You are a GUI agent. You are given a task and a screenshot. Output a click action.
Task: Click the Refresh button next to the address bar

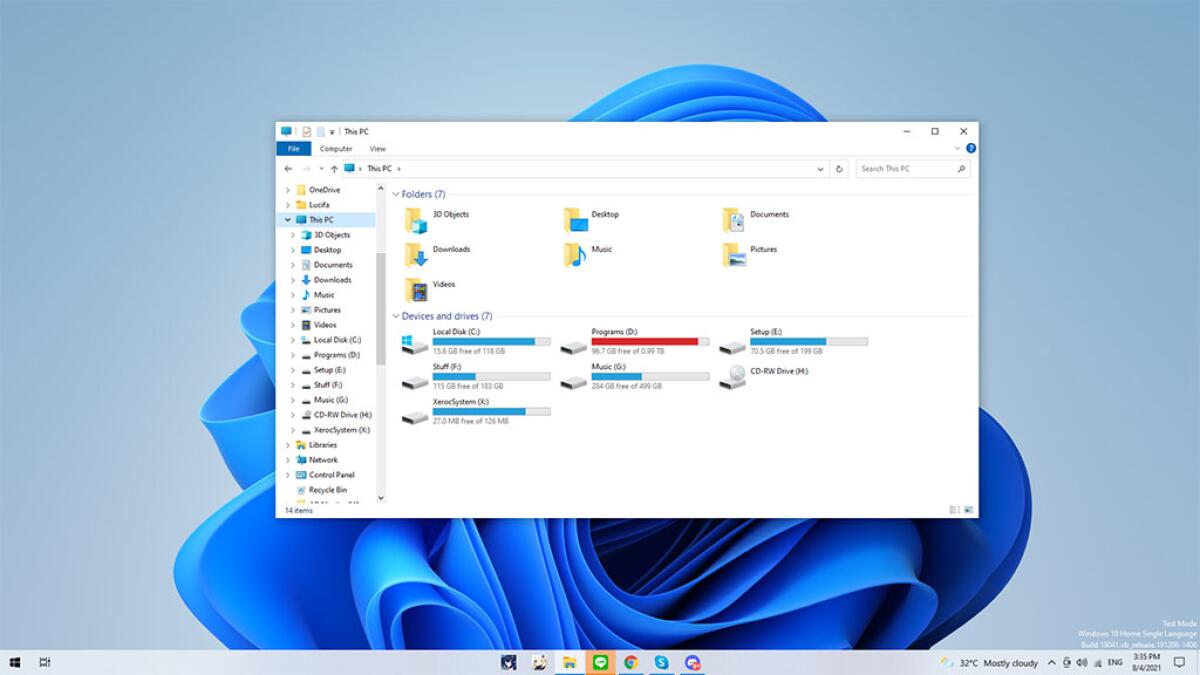click(839, 168)
